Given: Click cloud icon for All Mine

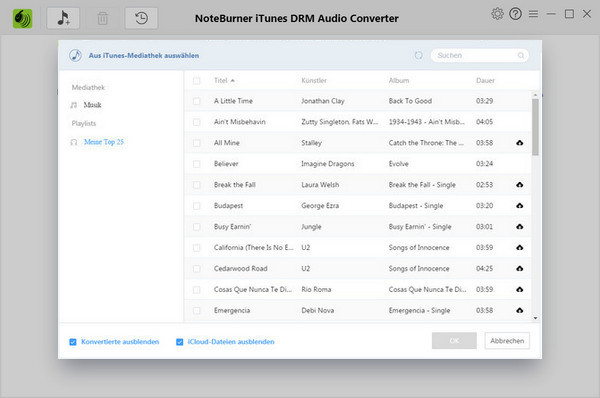Looking at the screenshot, I should click(519, 143).
